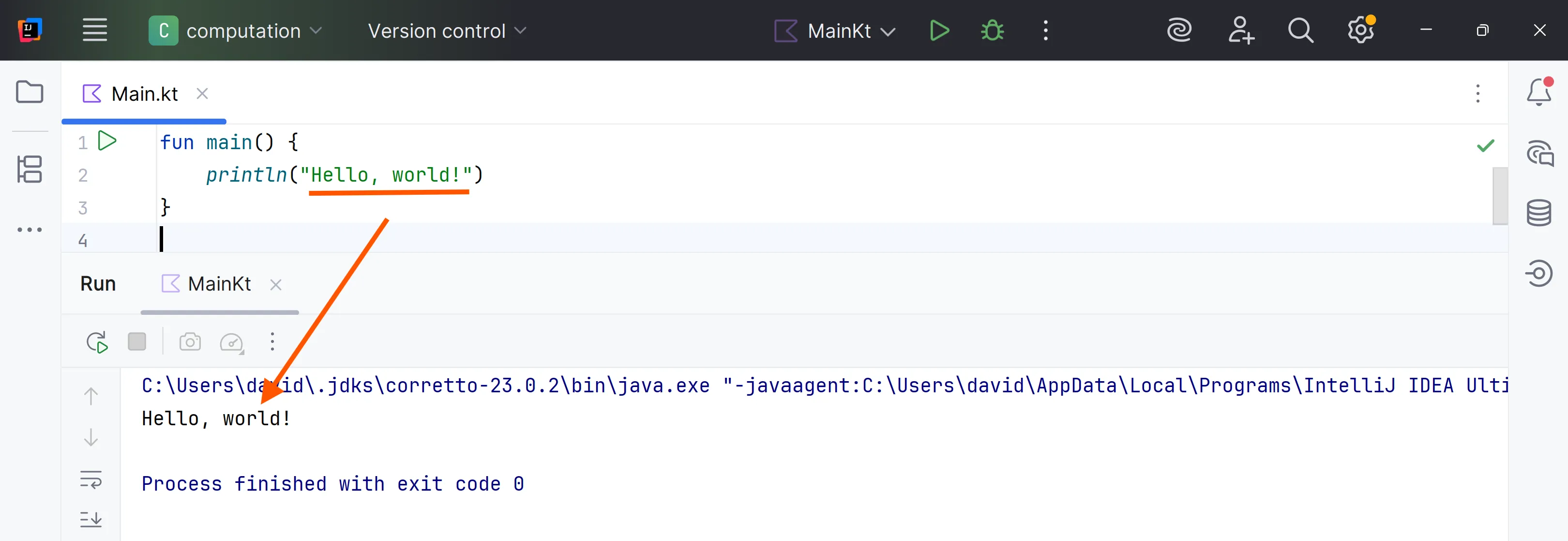The image size is (1568, 541).
Task: Click the run gutter icon beside main
Action: pyautogui.click(x=108, y=141)
